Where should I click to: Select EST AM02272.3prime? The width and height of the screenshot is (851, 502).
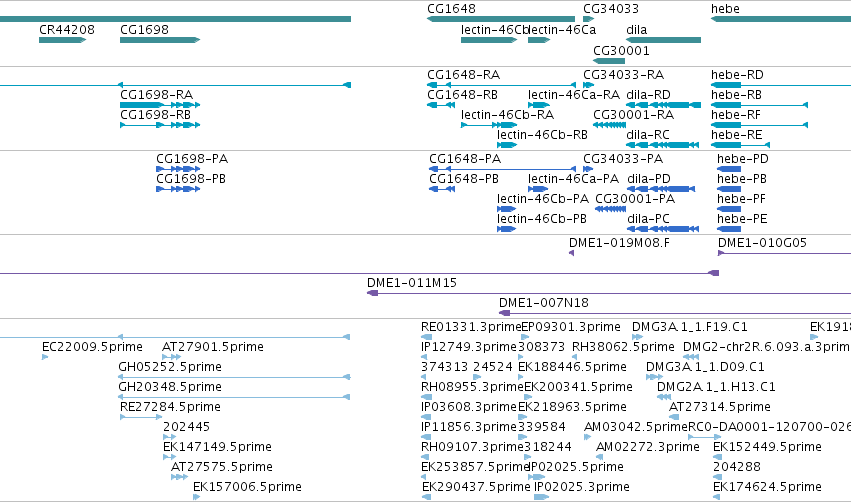click(599, 457)
